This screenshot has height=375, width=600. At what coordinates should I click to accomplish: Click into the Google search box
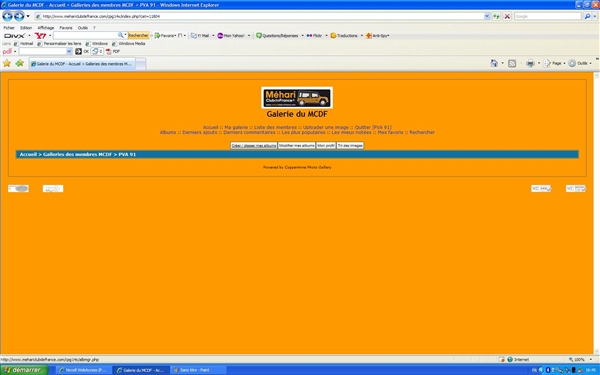547,16
